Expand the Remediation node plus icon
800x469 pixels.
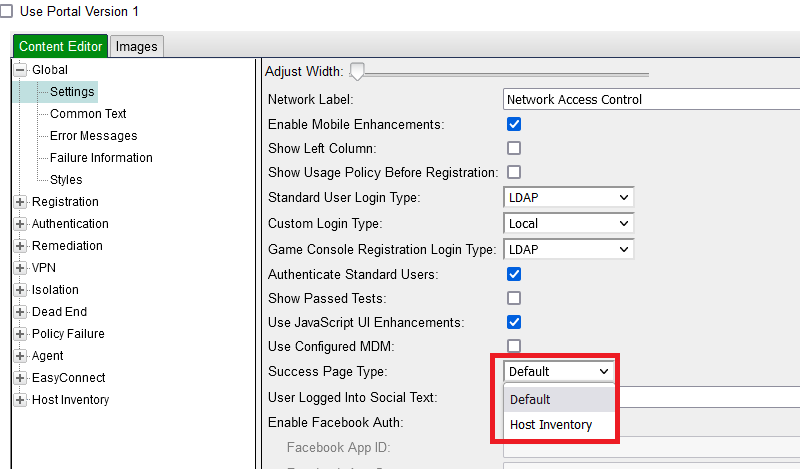(20, 246)
